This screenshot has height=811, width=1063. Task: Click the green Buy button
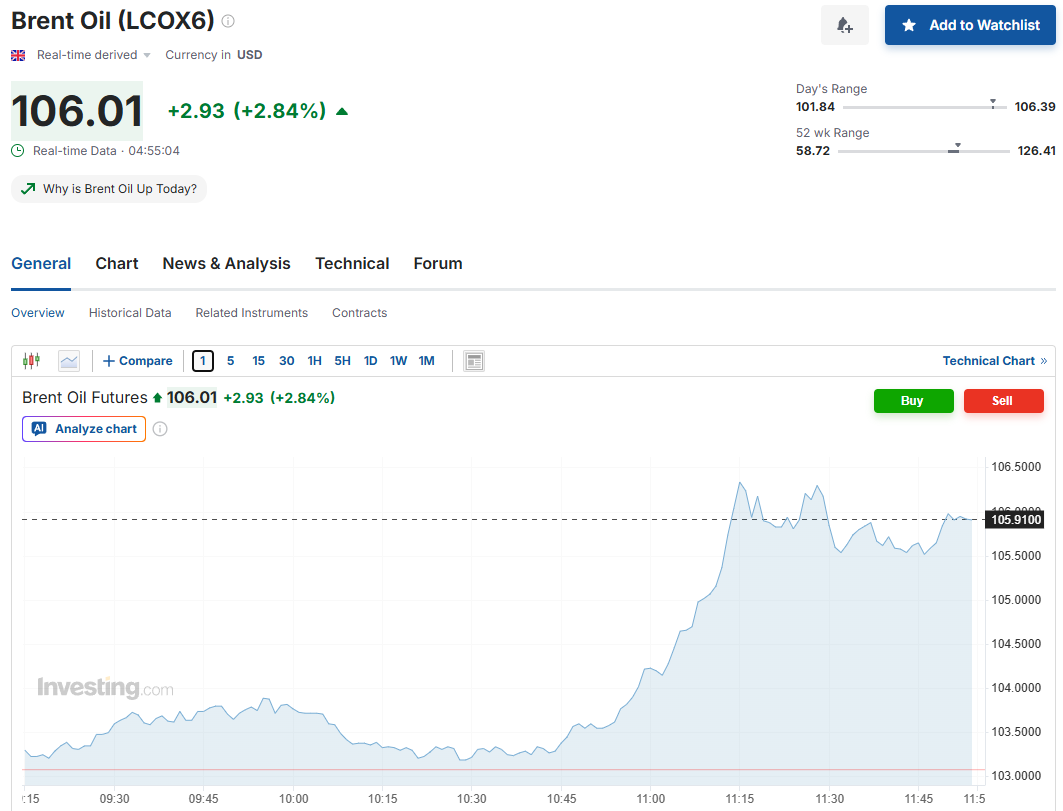click(x=913, y=401)
